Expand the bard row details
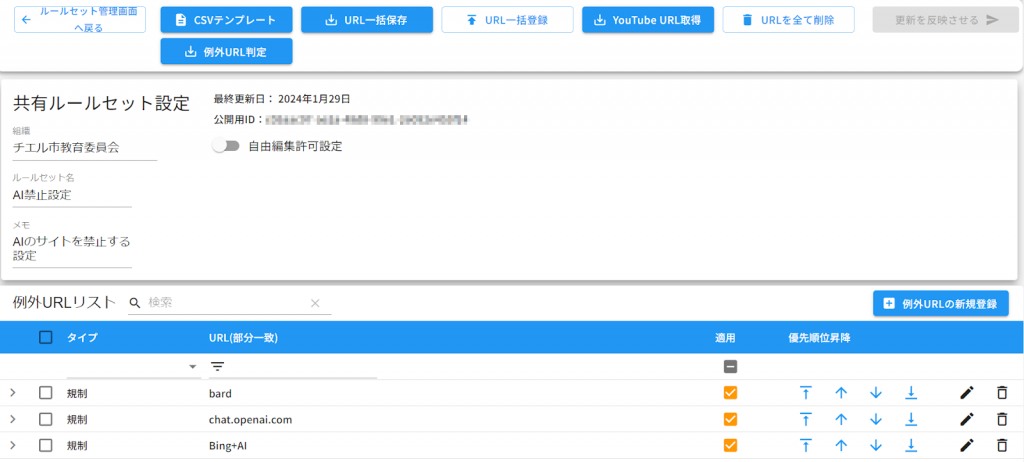This screenshot has height=462, width=1024. (x=12, y=393)
